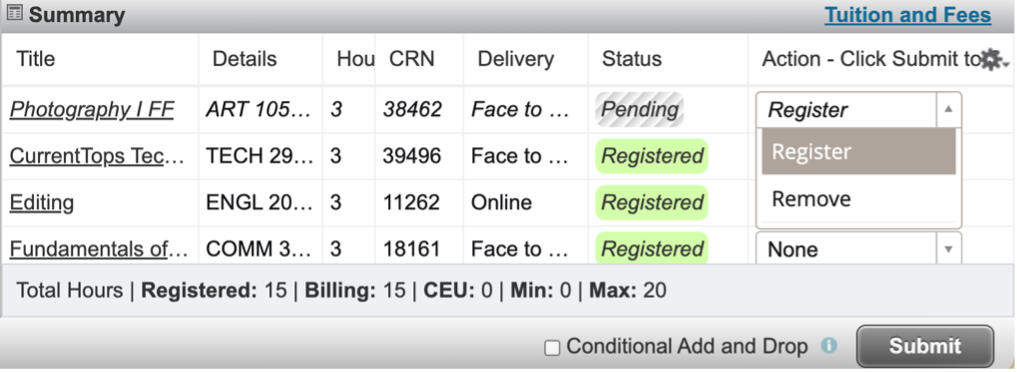The width and height of the screenshot is (1017, 372).
Task: Enable Conditional Add and Drop checkbox
Action: [x=552, y=348]
